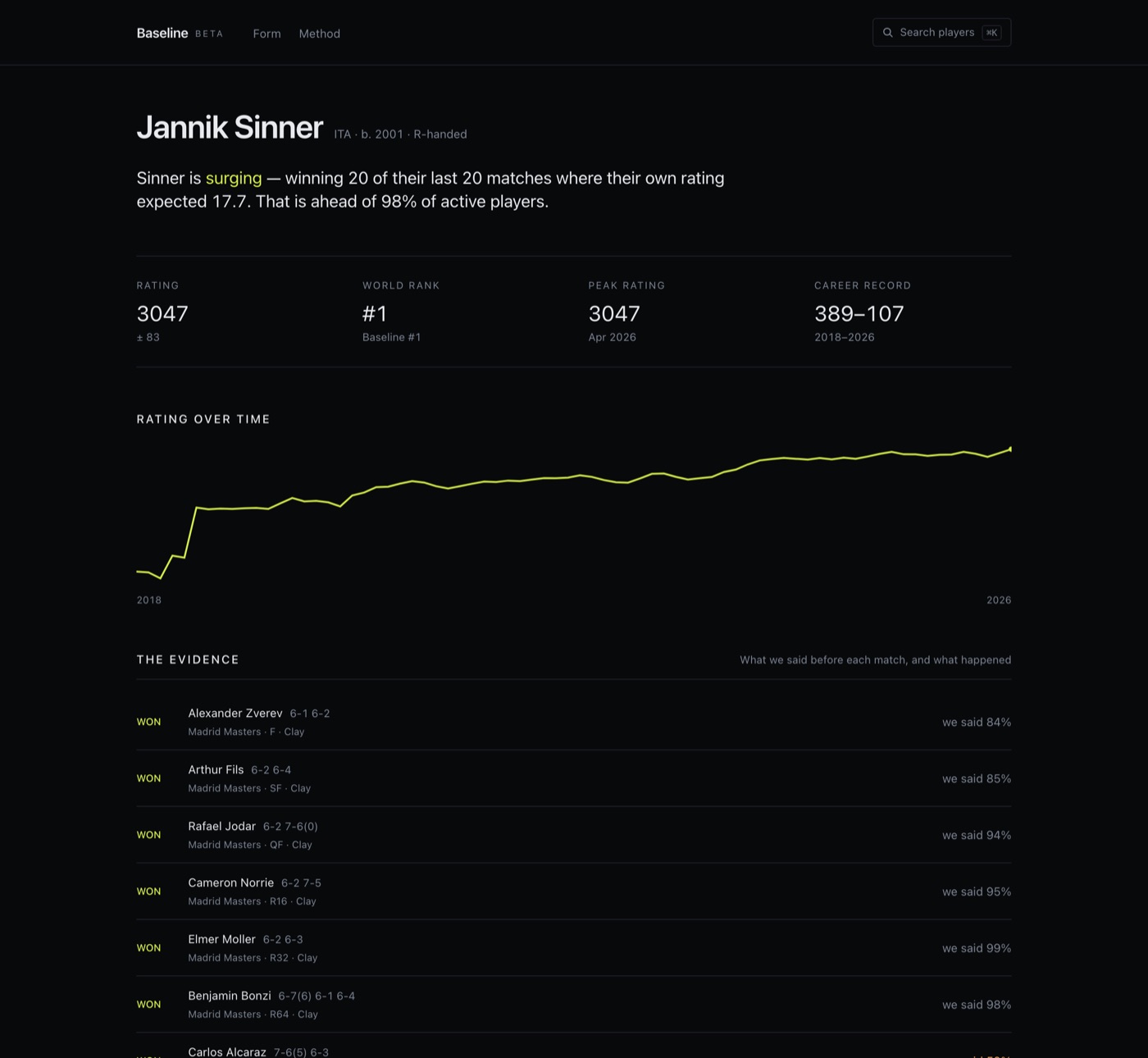Open the Arthur Fils match row
This screenshot has height=1058, width=1148.
[x=574, y=778]
